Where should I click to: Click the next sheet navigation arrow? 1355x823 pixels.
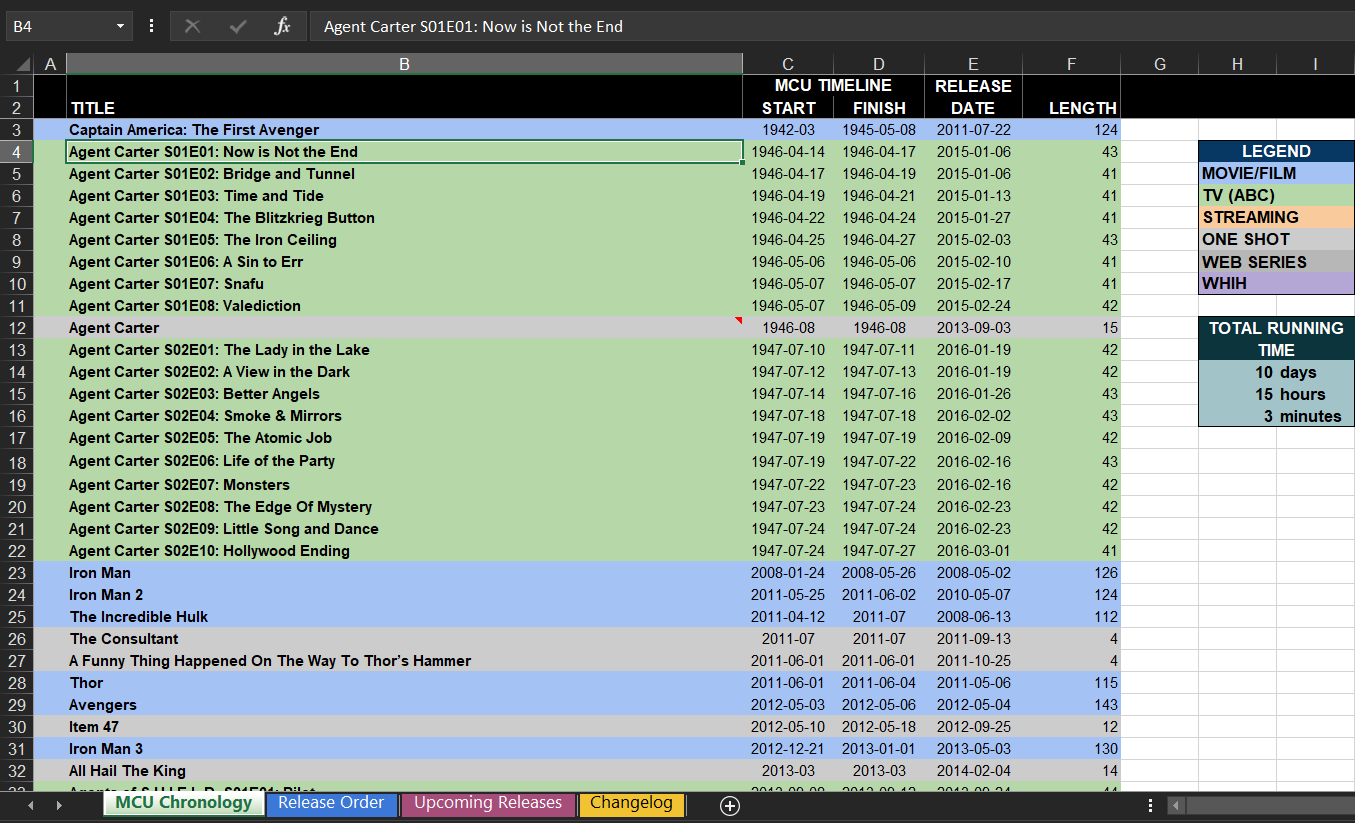click(59, 806)
